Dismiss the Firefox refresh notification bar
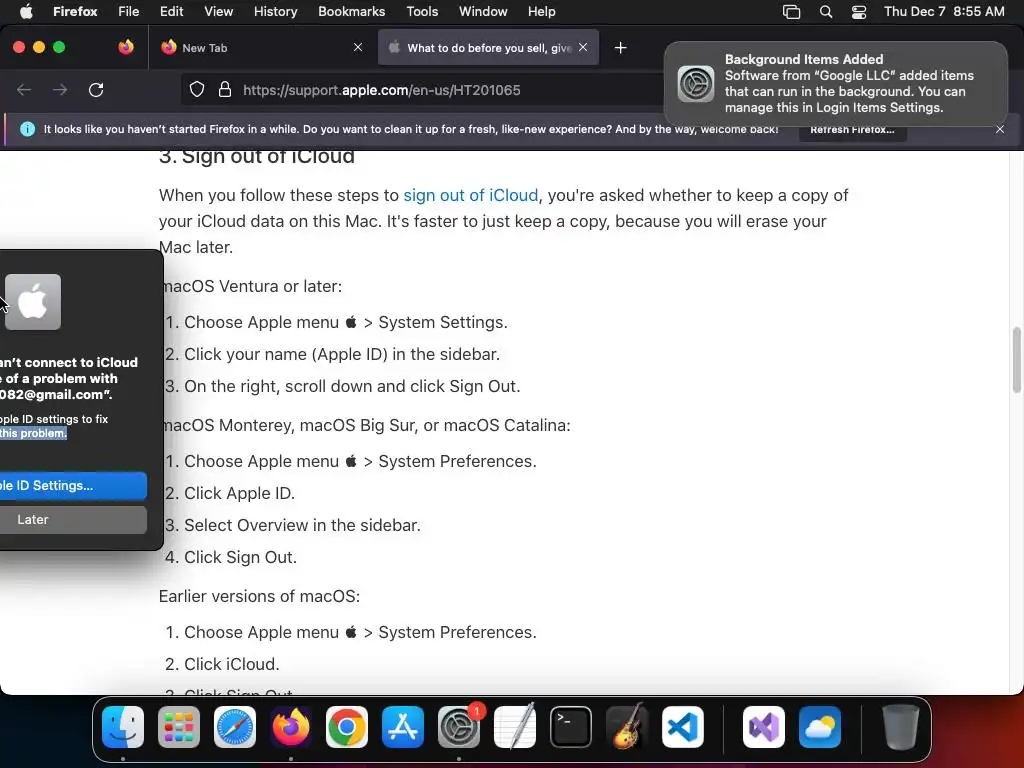The image size is (1024, 768). [1000, 129]
